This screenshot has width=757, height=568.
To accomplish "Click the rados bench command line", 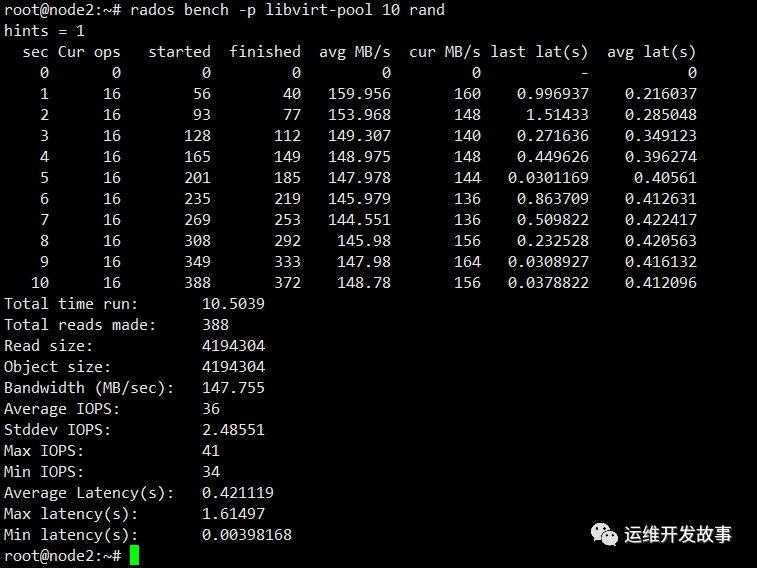I will 224,10.
